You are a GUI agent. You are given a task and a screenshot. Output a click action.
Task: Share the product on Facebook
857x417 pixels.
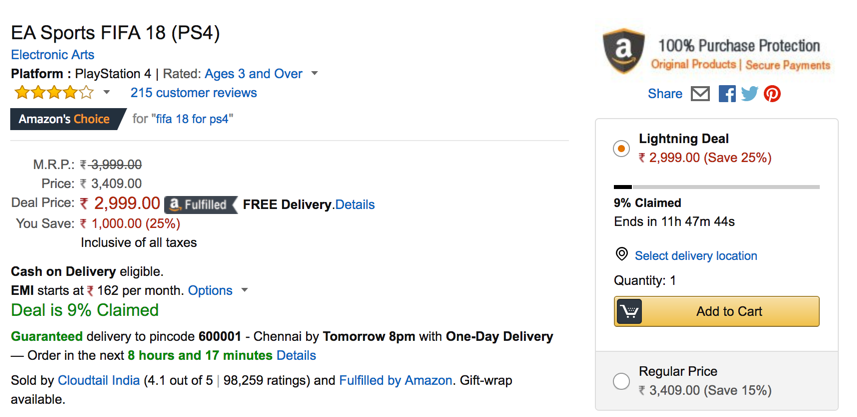click(x=727, y=94)
